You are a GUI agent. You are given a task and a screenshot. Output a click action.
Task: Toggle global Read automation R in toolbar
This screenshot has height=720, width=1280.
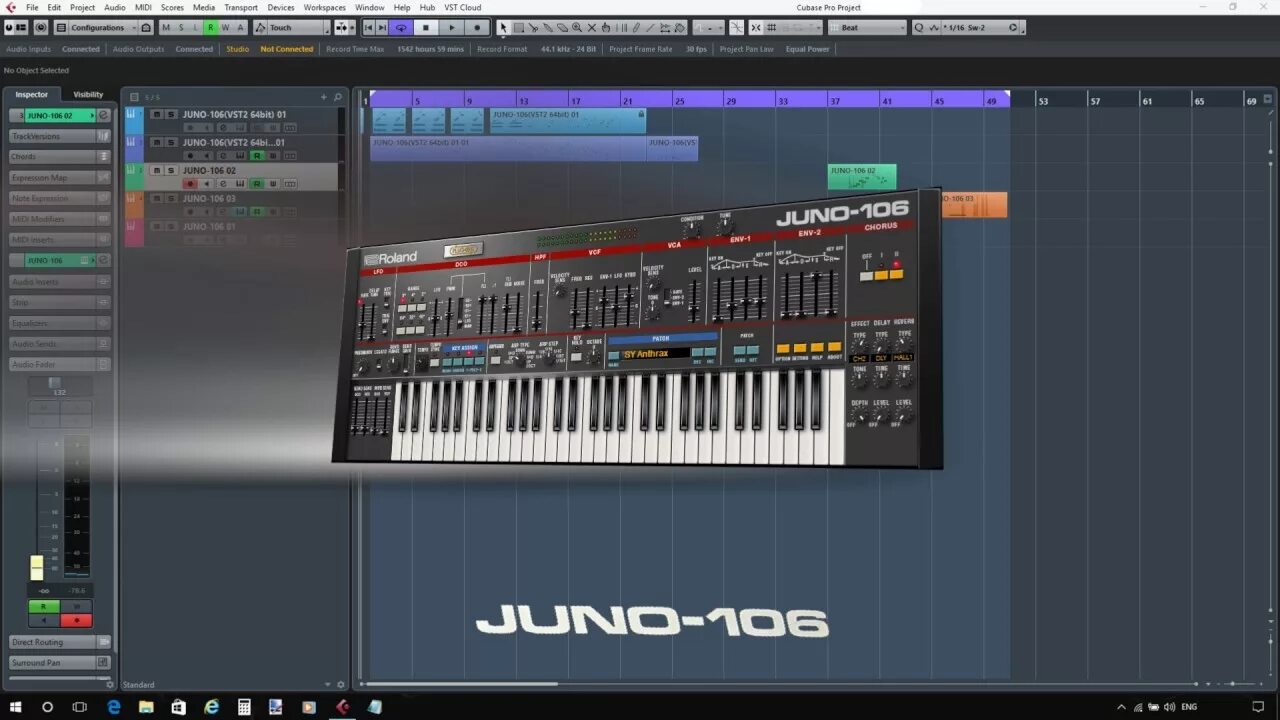[x=210, y=27]
